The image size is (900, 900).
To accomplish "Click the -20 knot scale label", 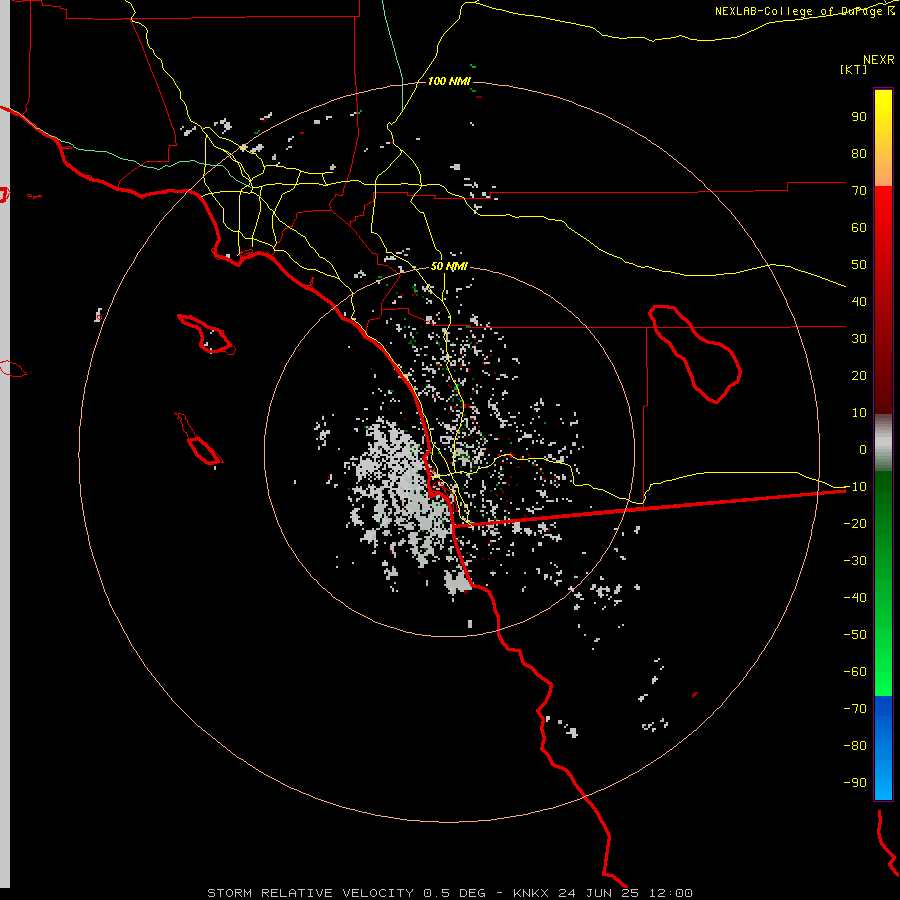I will click(x=855, y=523).
